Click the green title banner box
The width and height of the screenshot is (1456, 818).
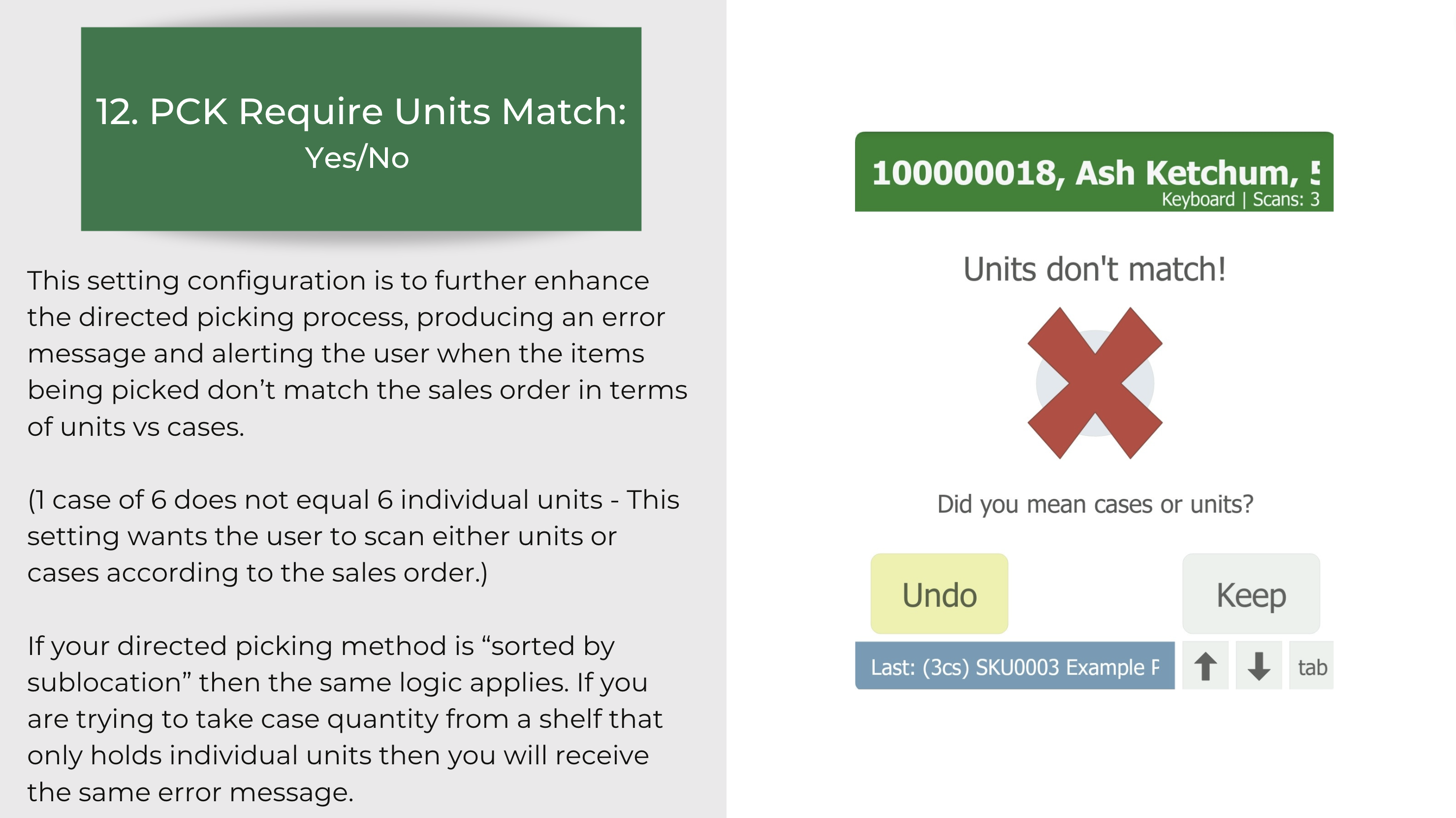361,129
